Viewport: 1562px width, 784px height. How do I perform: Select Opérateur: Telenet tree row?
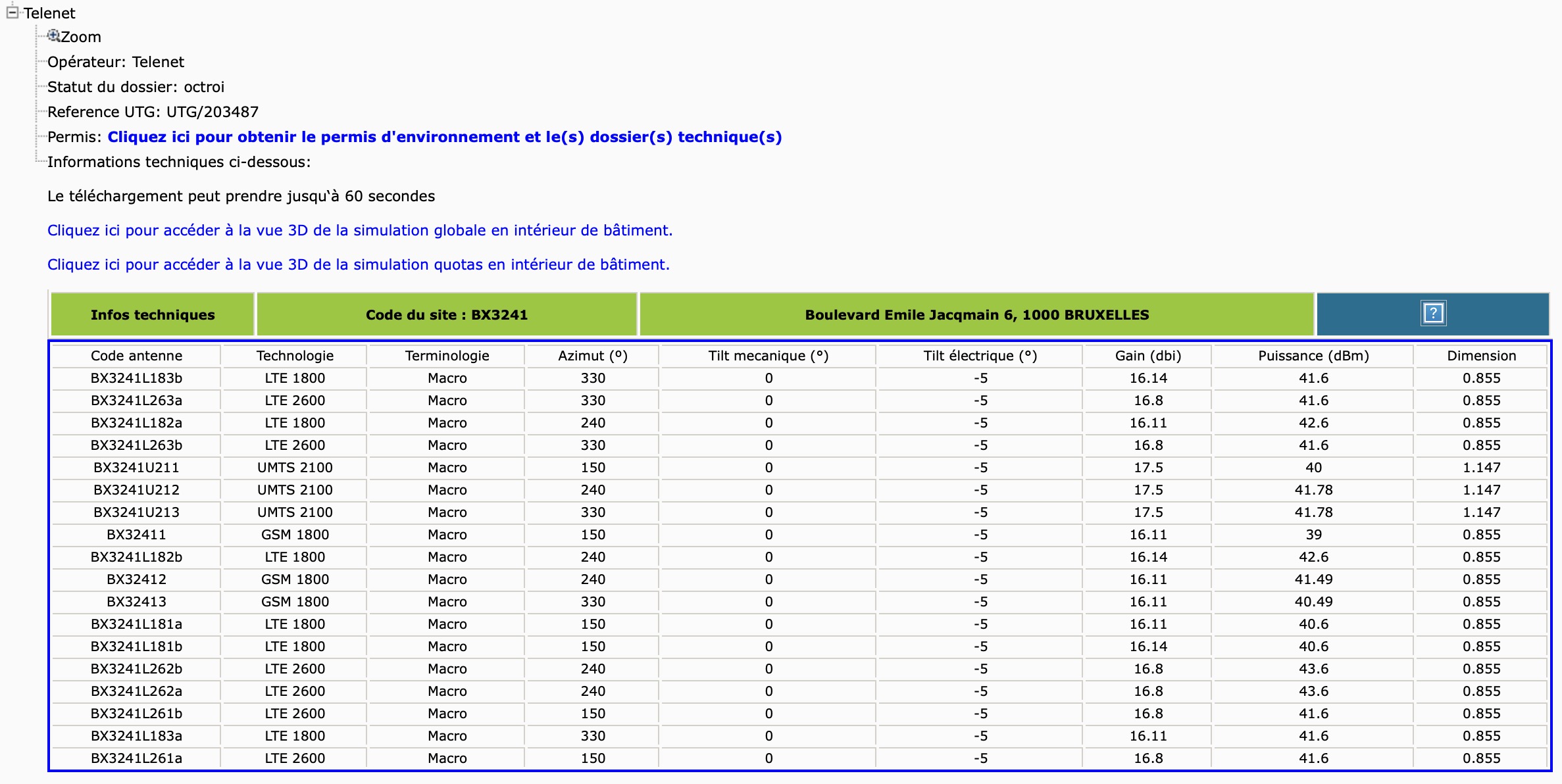point(116,62)
